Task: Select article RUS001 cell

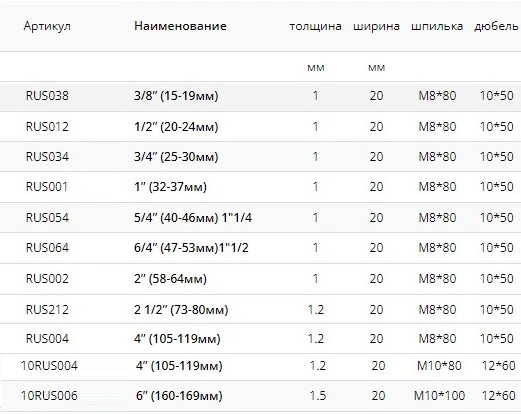Action: pyautogui.click(x=47, y=187)
